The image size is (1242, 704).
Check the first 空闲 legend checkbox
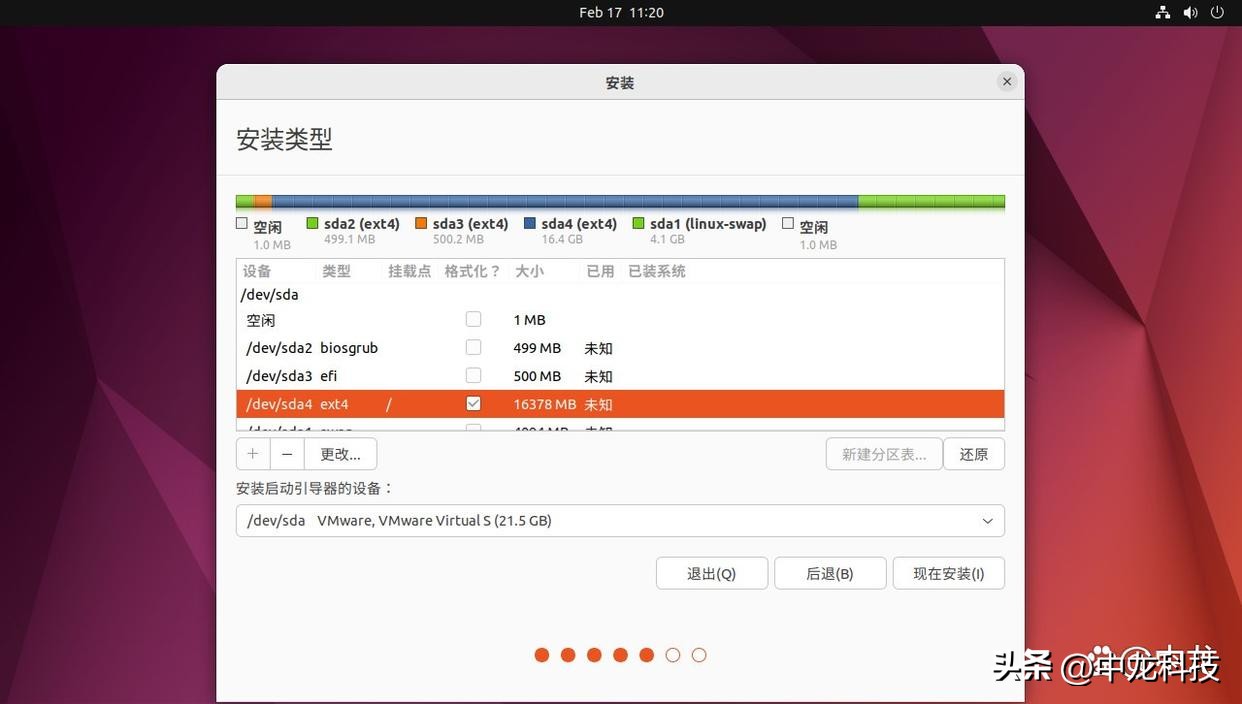click(241, 222)
